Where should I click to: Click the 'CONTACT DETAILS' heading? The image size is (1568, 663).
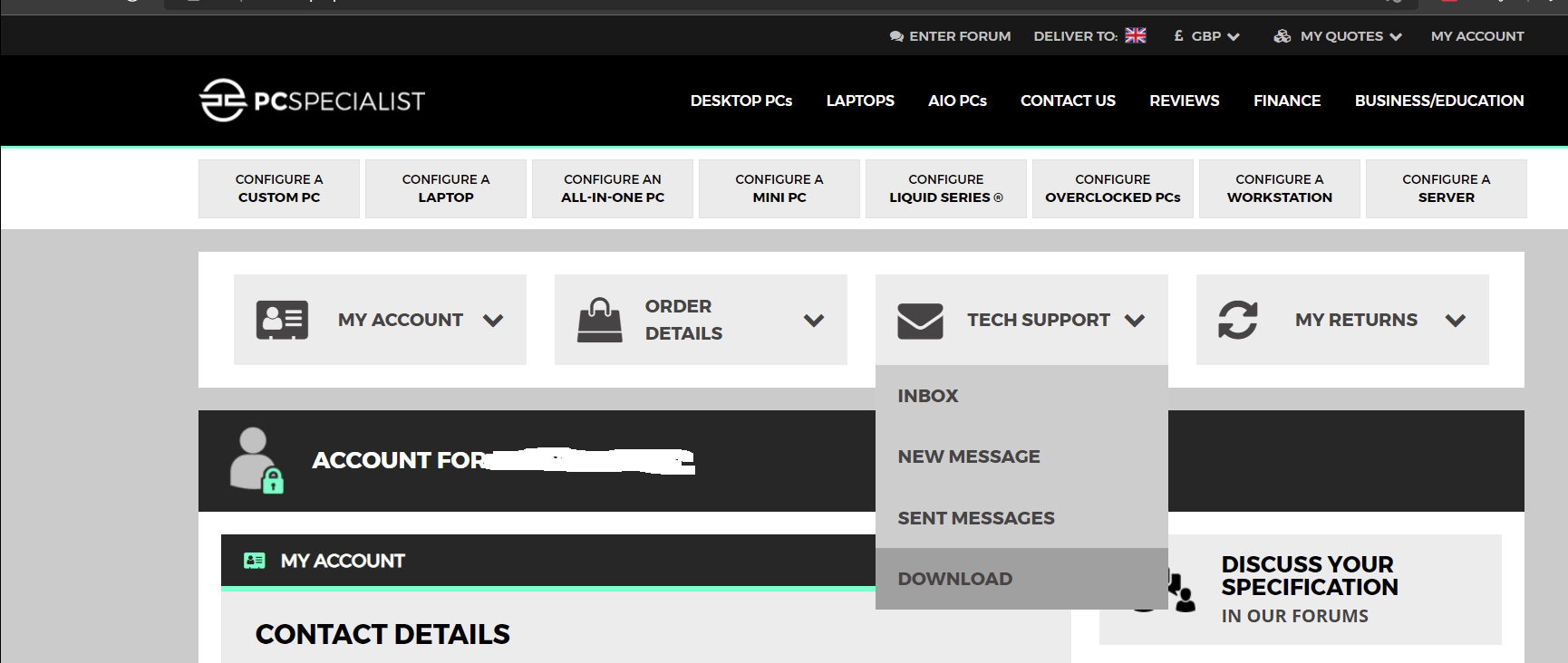(382, 634)
